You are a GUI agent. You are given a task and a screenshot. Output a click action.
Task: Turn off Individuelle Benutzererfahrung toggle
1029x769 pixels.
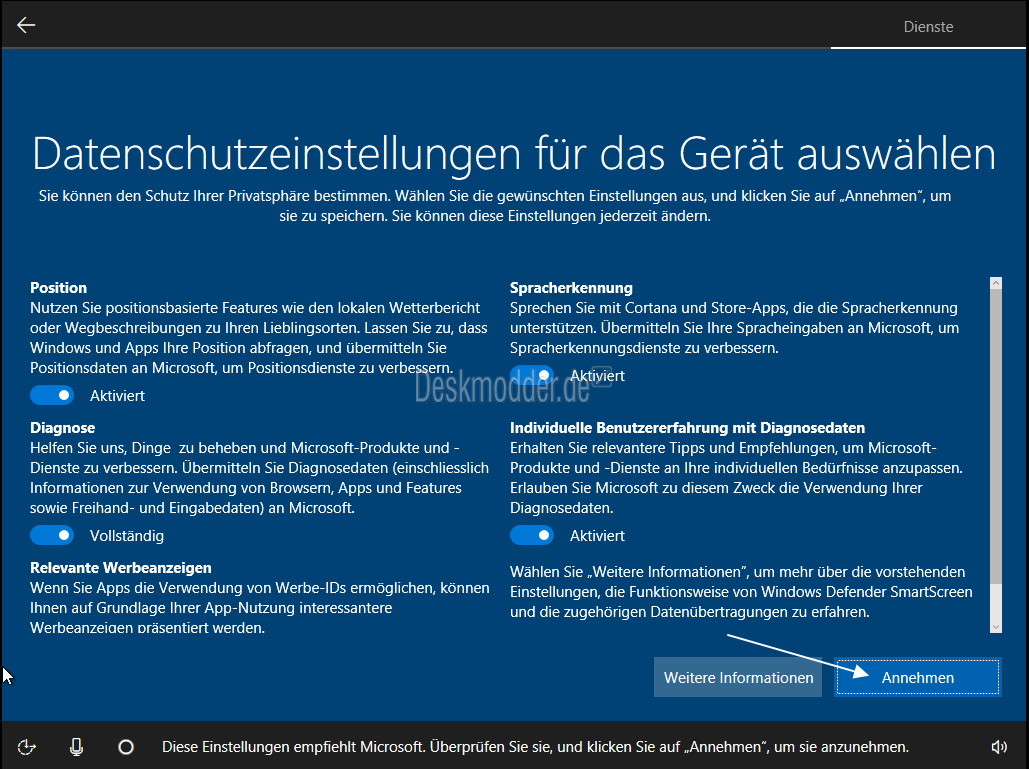tap(532, 535)
